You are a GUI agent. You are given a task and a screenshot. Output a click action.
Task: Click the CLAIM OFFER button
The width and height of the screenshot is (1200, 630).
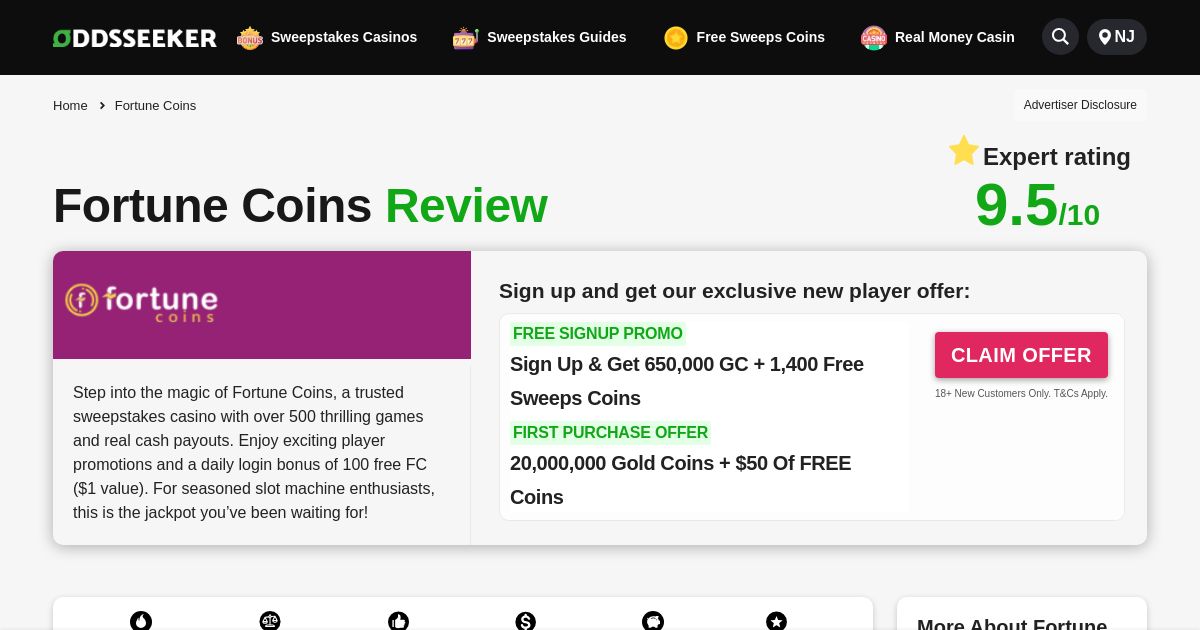[1021, 355]
